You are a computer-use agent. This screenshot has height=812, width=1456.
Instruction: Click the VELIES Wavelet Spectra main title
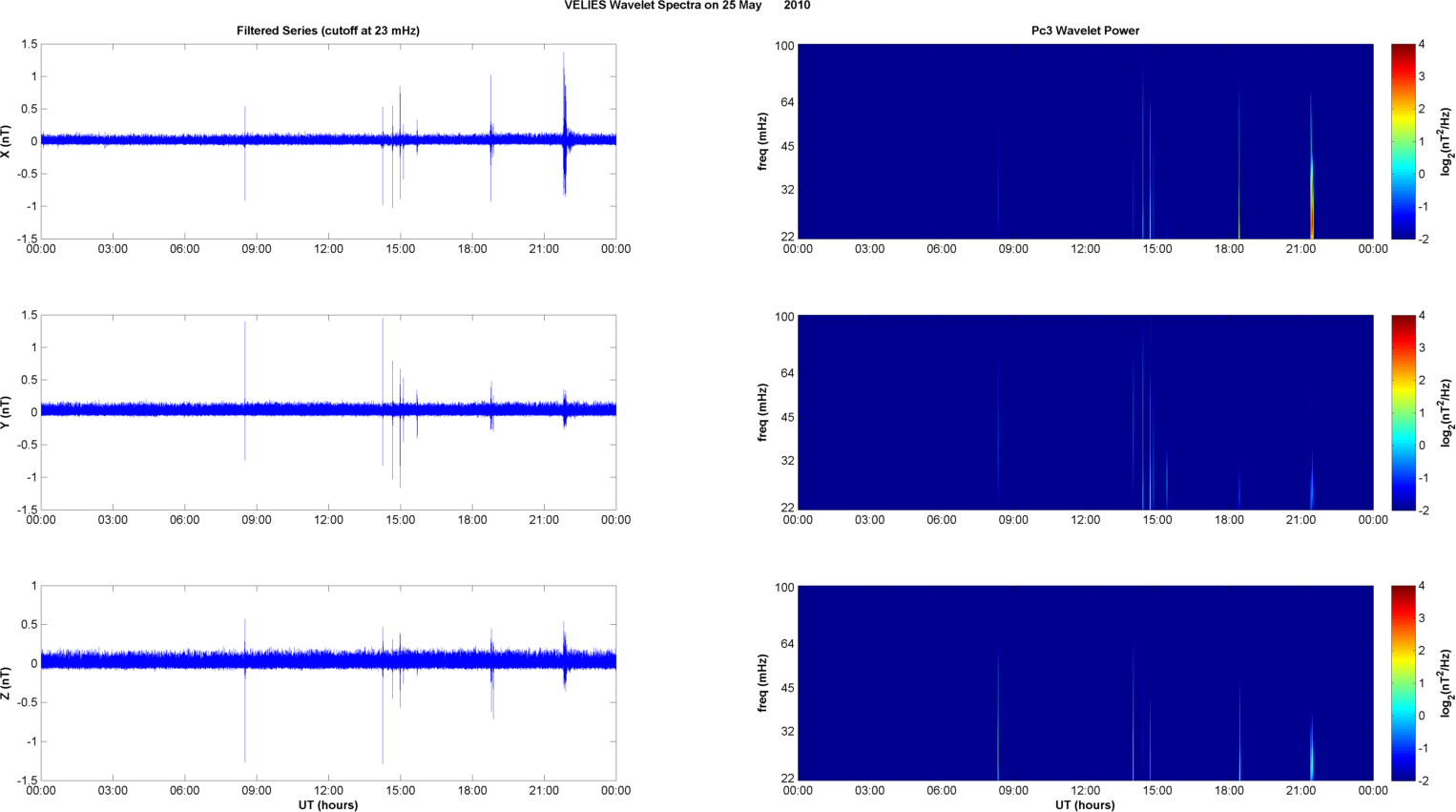pos(687,6)
